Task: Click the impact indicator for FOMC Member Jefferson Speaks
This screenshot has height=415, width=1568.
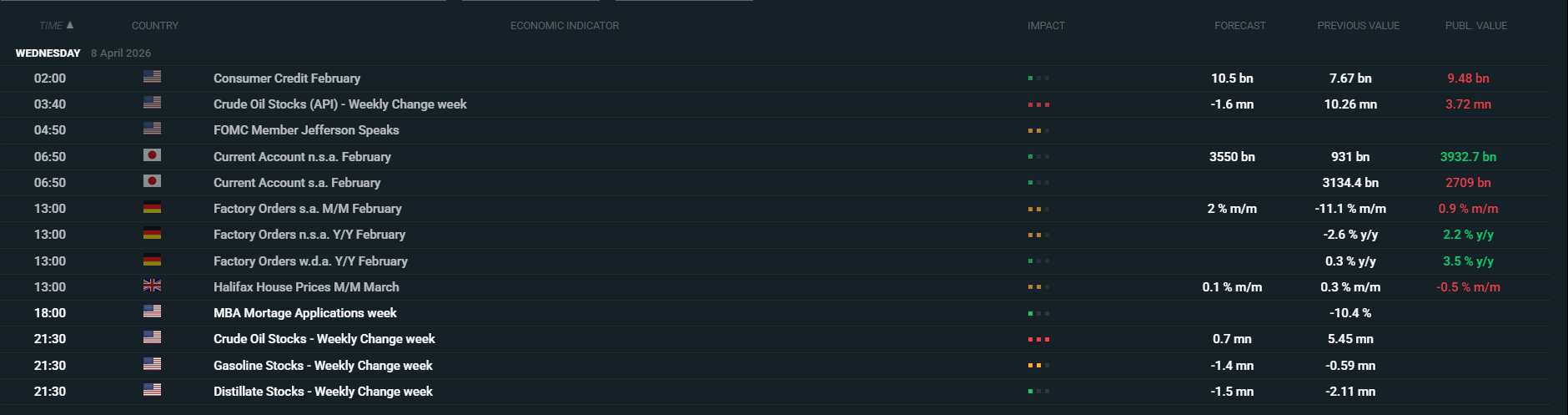Action: pyautogui.click(x=1038, y=130)
